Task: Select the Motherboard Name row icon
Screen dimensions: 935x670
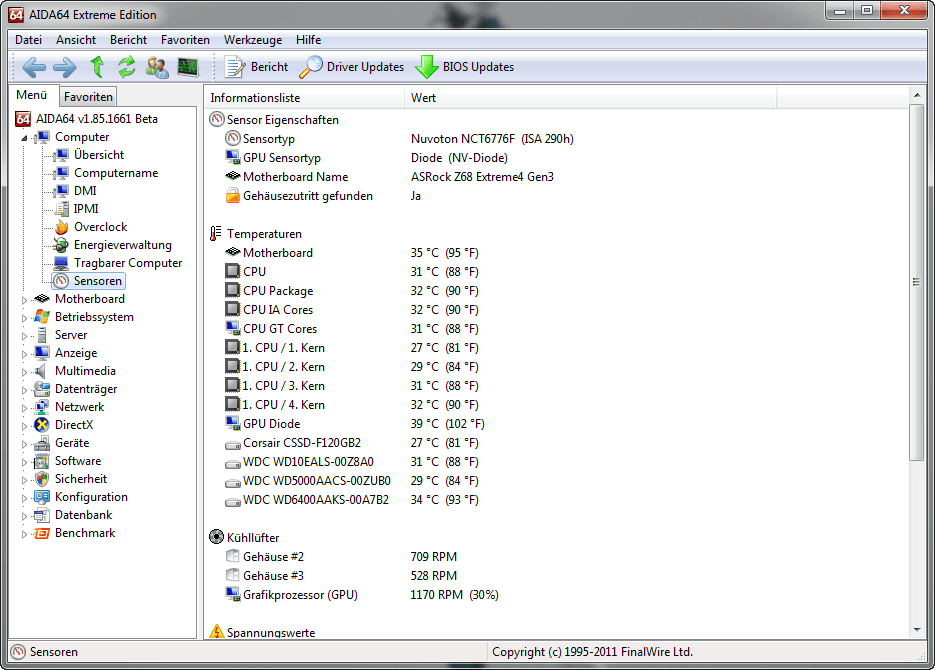Action: pyautogui.click(x=233, y=176)
